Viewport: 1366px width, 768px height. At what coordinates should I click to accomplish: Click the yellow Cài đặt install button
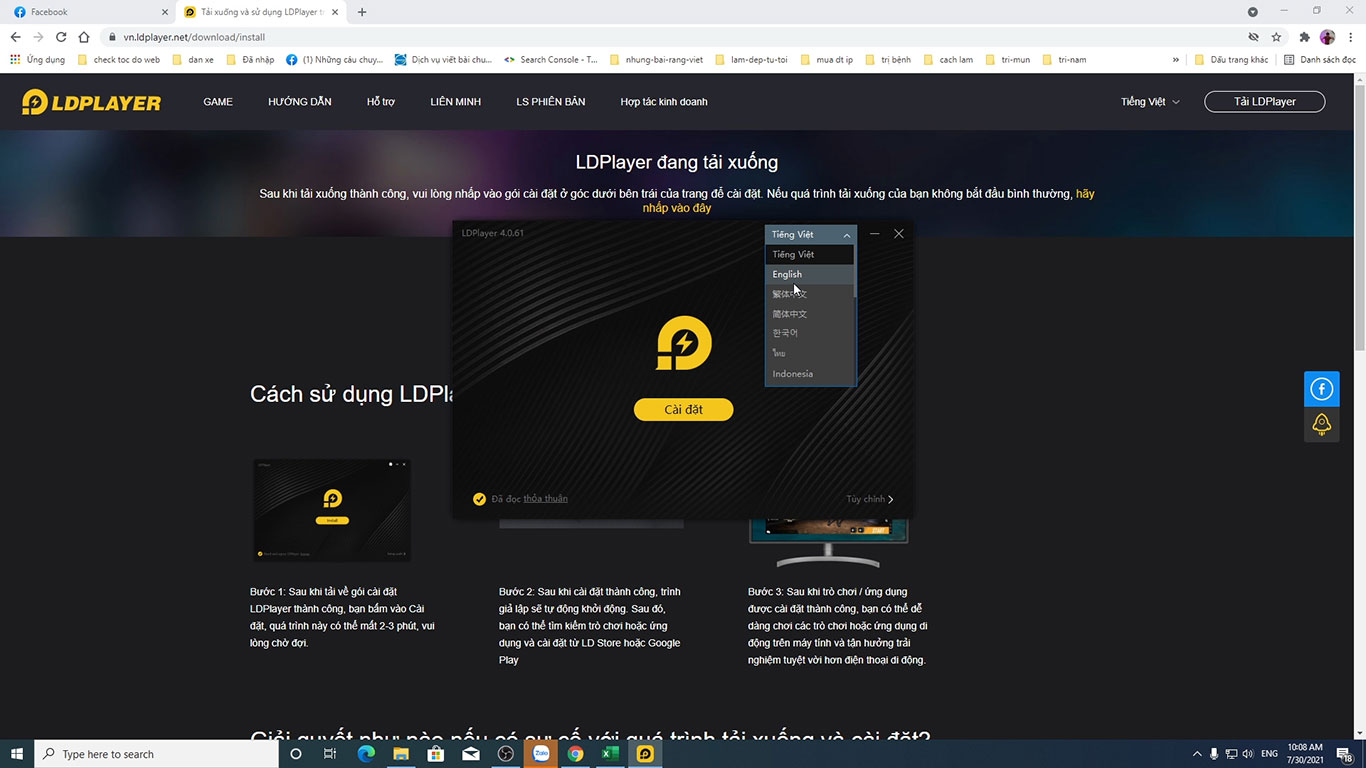[683, 410]
